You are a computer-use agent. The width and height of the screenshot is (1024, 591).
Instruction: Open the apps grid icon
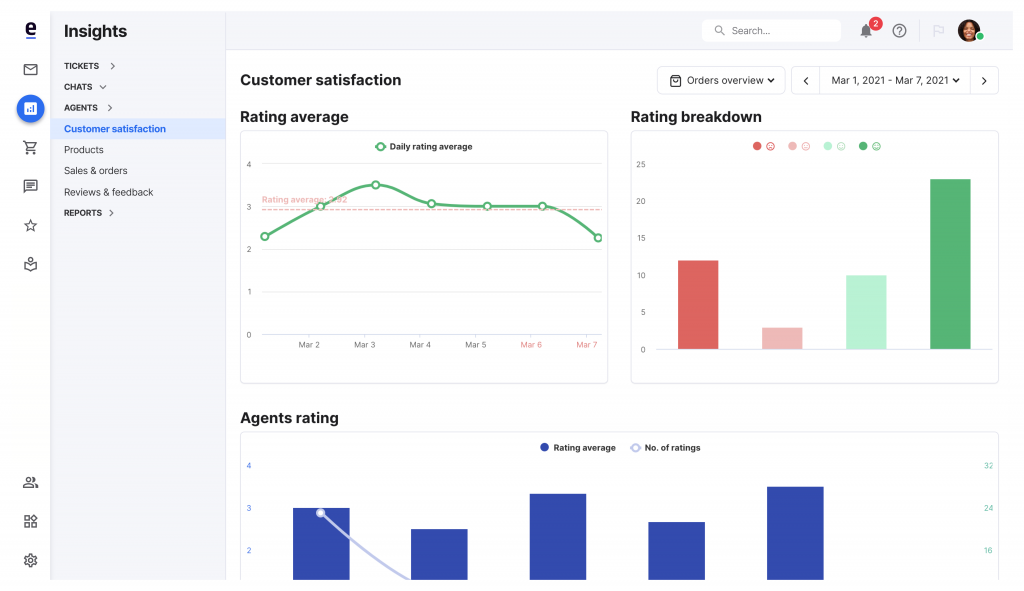coord(30,521)
